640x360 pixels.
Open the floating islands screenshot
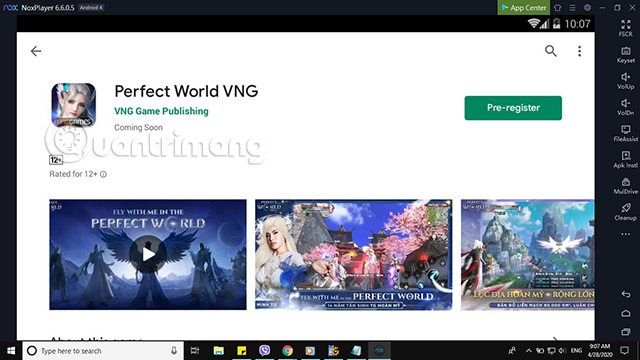click(528, 254)
